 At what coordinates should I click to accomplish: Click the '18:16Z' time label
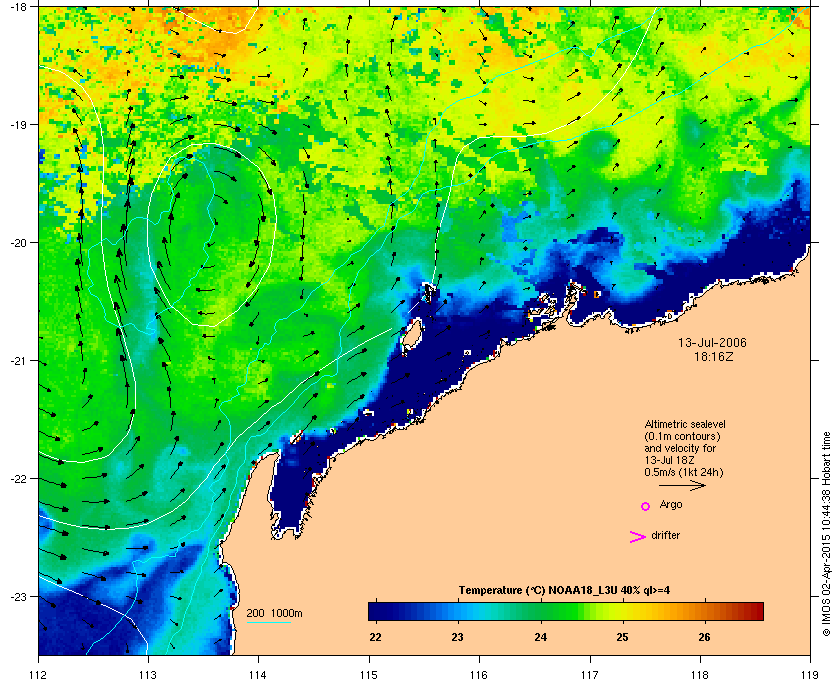coord(714,356)
